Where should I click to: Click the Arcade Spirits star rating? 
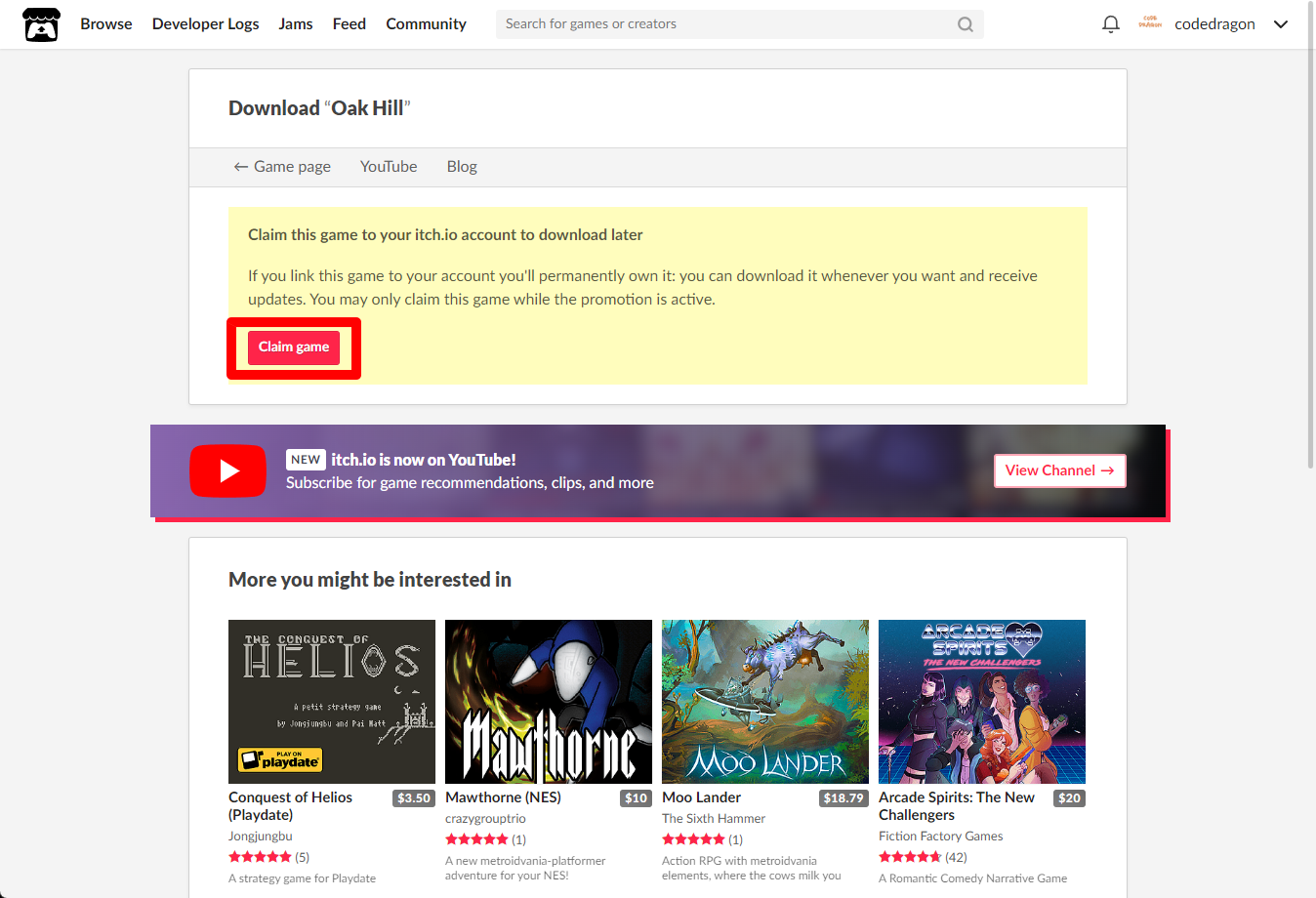tap(910, 857)
